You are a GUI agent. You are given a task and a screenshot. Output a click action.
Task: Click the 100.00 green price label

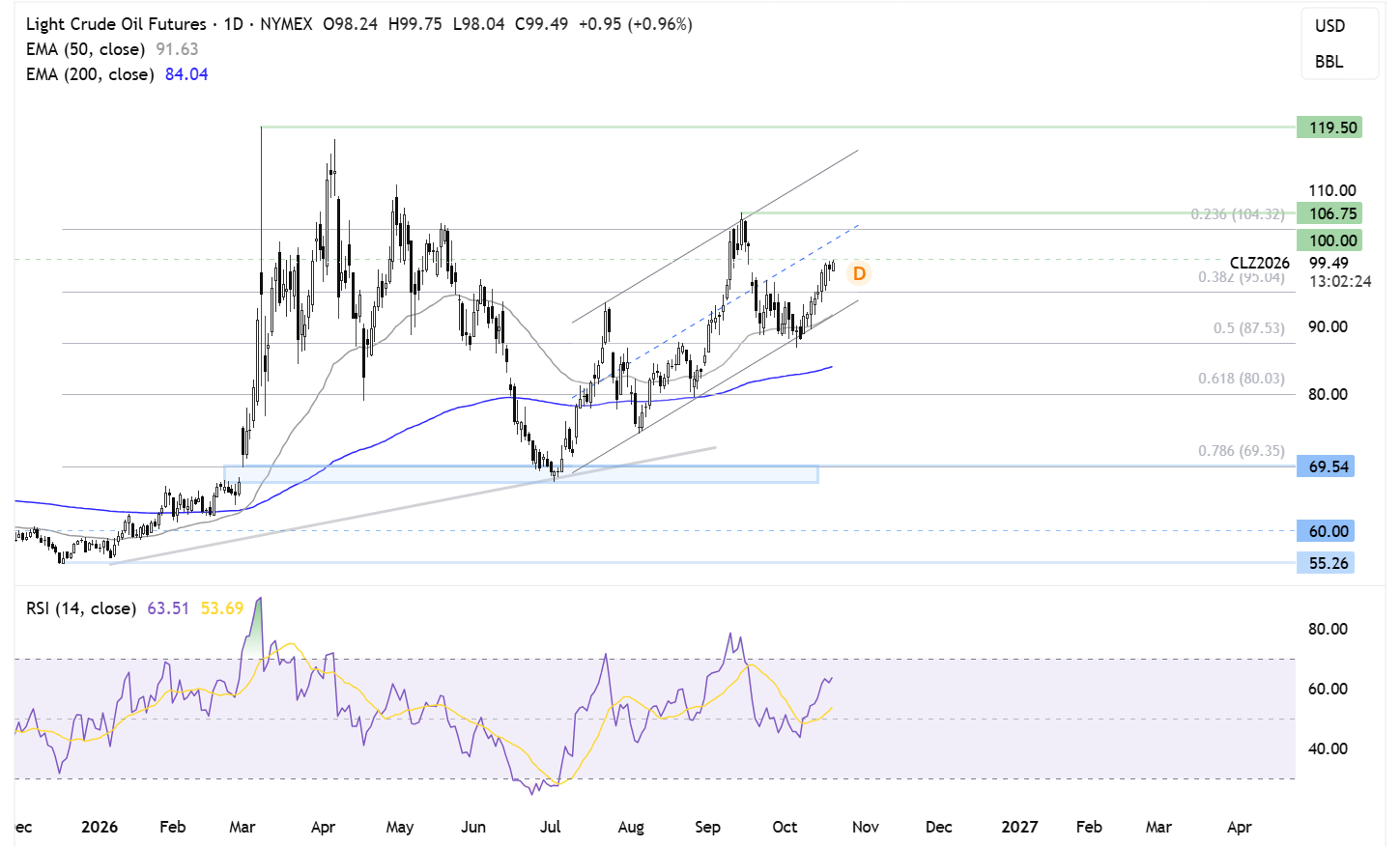pyautogui.click(x=1329, y=240)
